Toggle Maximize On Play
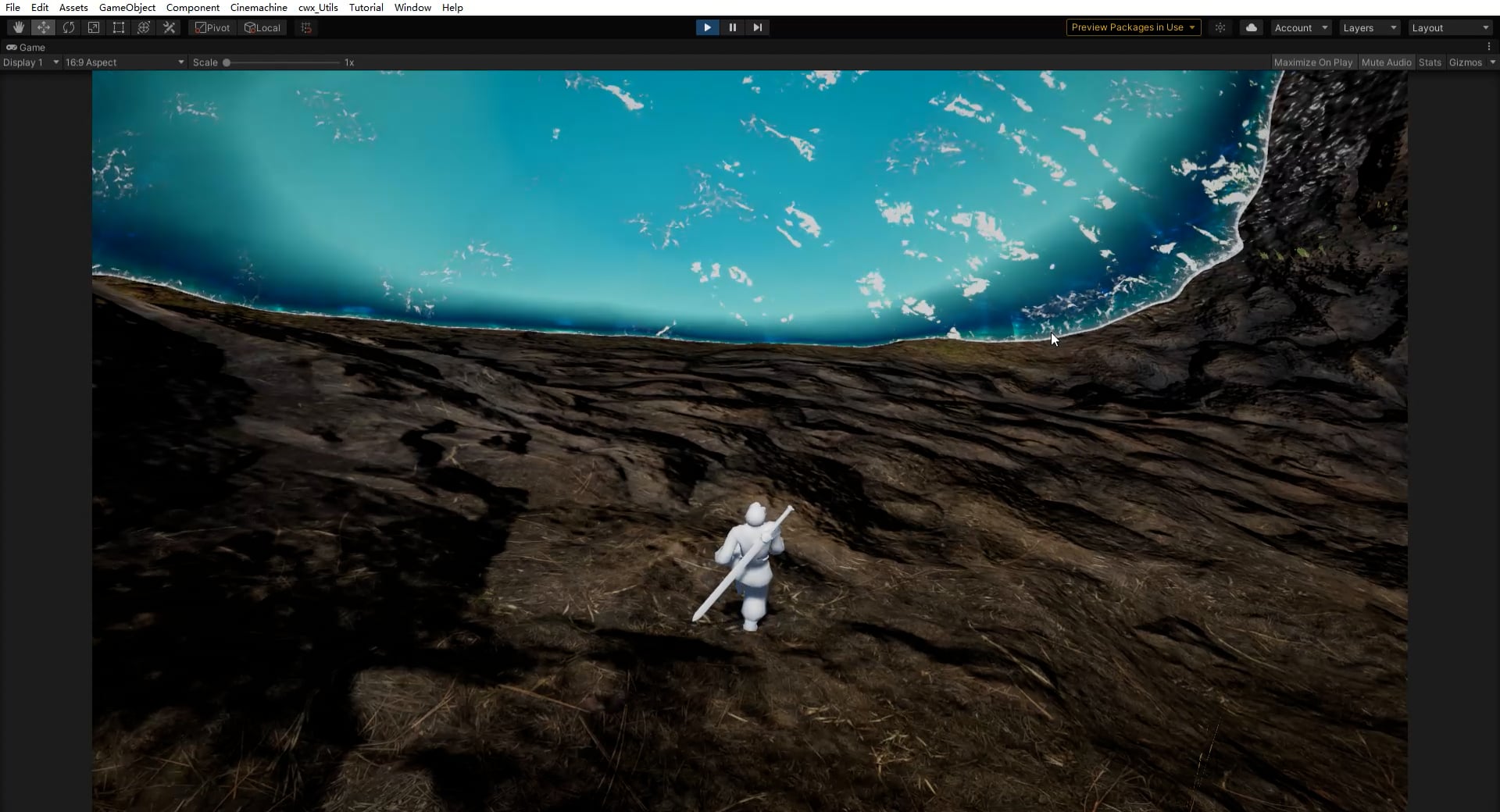 [x=1312, y=62]
